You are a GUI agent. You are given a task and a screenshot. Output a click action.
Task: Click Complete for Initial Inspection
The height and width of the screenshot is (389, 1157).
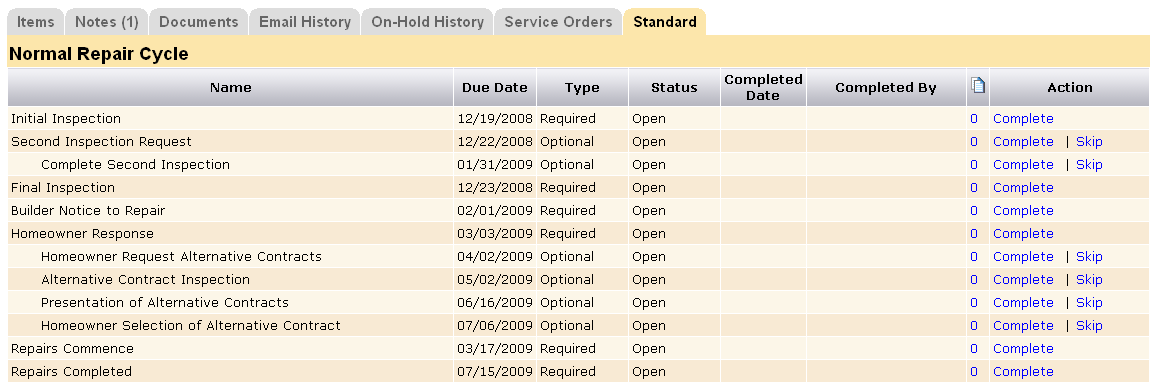1023,118
